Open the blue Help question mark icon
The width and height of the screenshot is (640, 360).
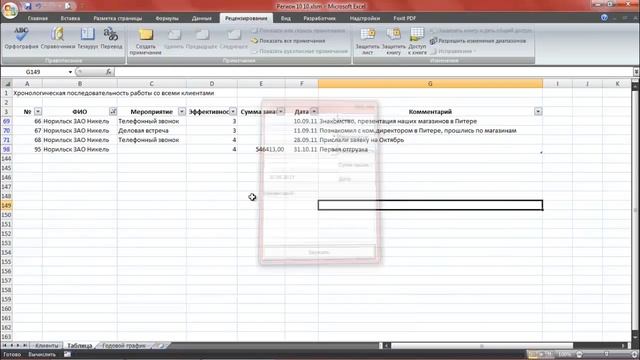604,18
